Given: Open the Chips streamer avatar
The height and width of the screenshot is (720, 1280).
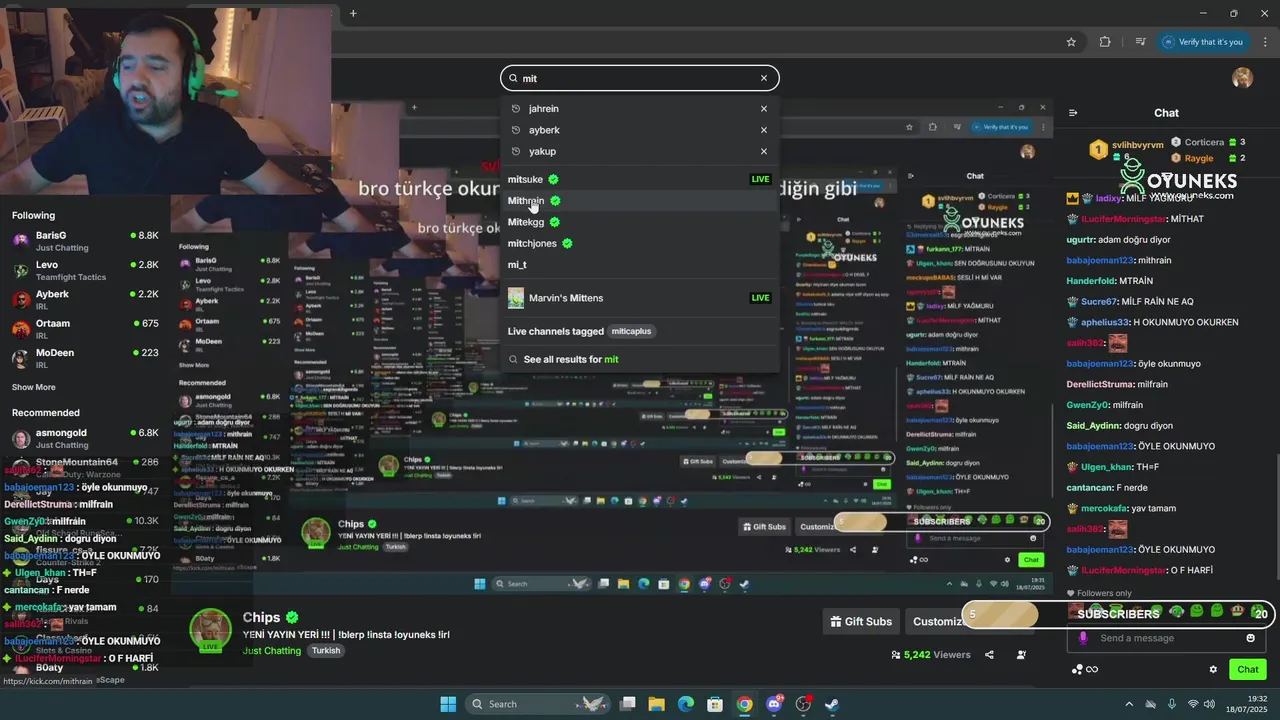Looking at the screenshot, I should (x=211, y=630).
